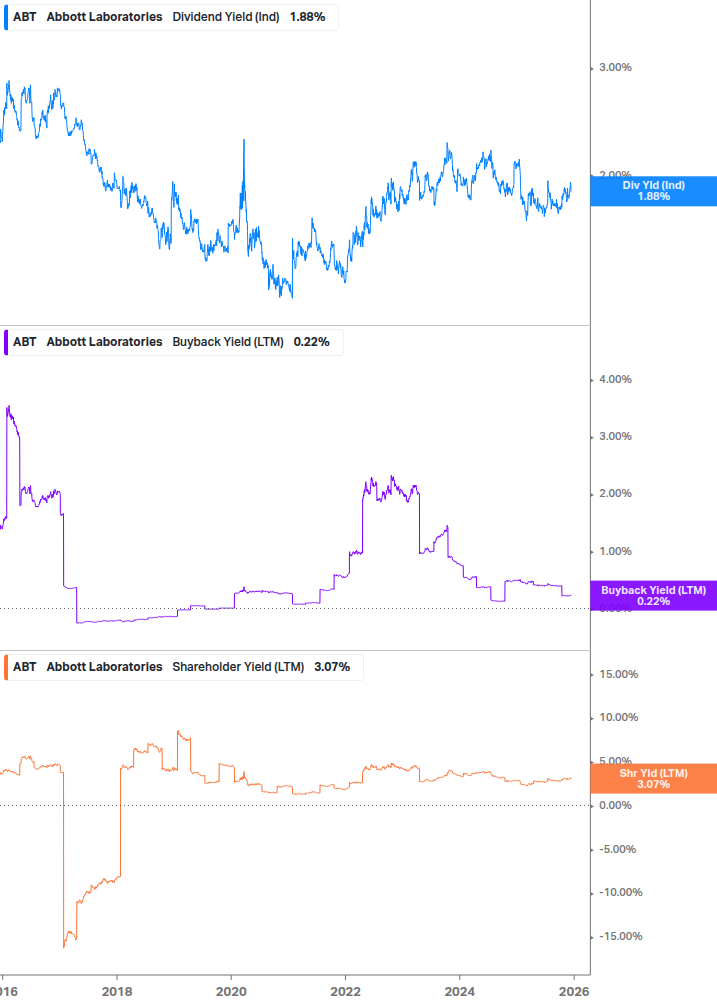Click the ABT Buyback Yield (LTM) legend label

[x=172, y=342]
